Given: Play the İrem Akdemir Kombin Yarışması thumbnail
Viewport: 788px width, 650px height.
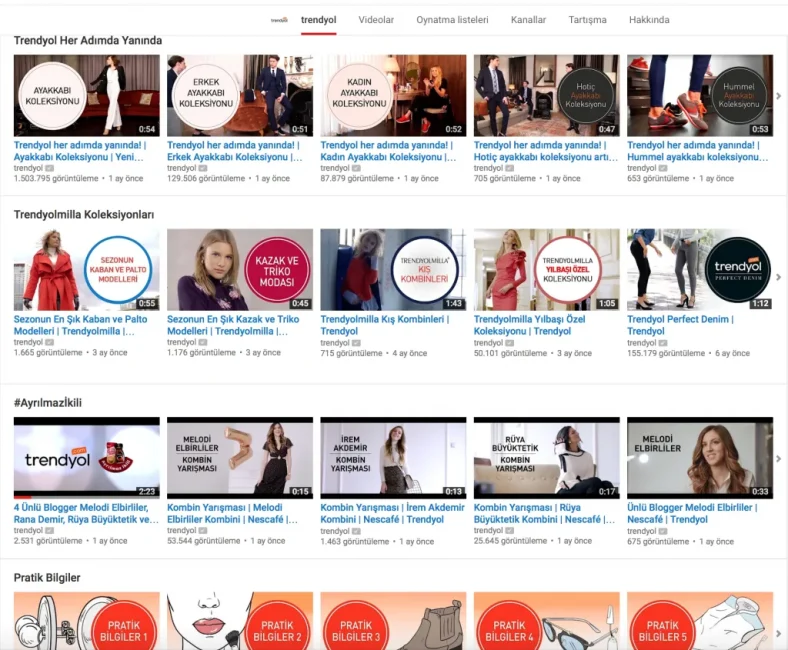Looking at the screenshot, I should coord(393,457).
